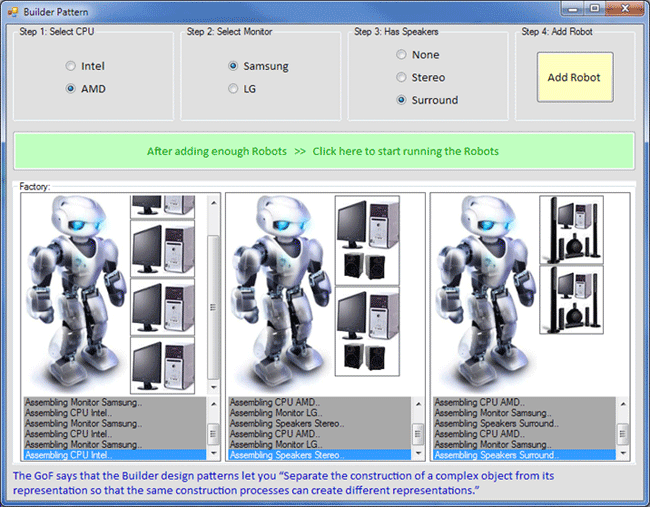This screenshot has width=650, height=507.
Task: Select highlighted 'Assembling Speakers Surround..' log row
Action: pyautogui.click(x=524, y=455)
